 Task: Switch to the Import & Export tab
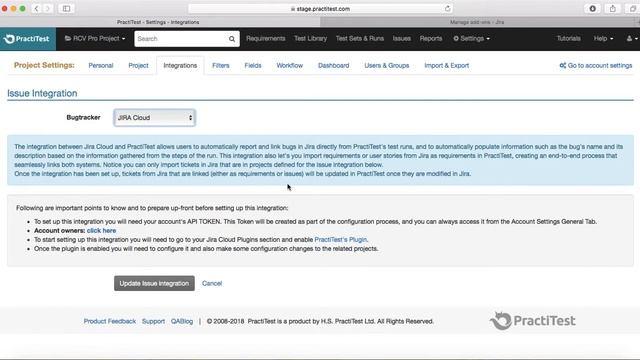447,66
